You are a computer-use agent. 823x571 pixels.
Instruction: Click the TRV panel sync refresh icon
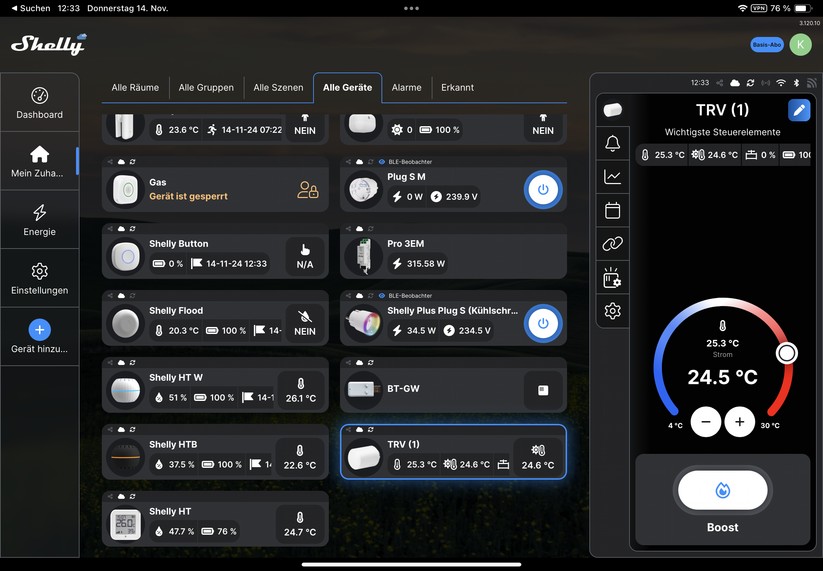[x=751, y=83]
